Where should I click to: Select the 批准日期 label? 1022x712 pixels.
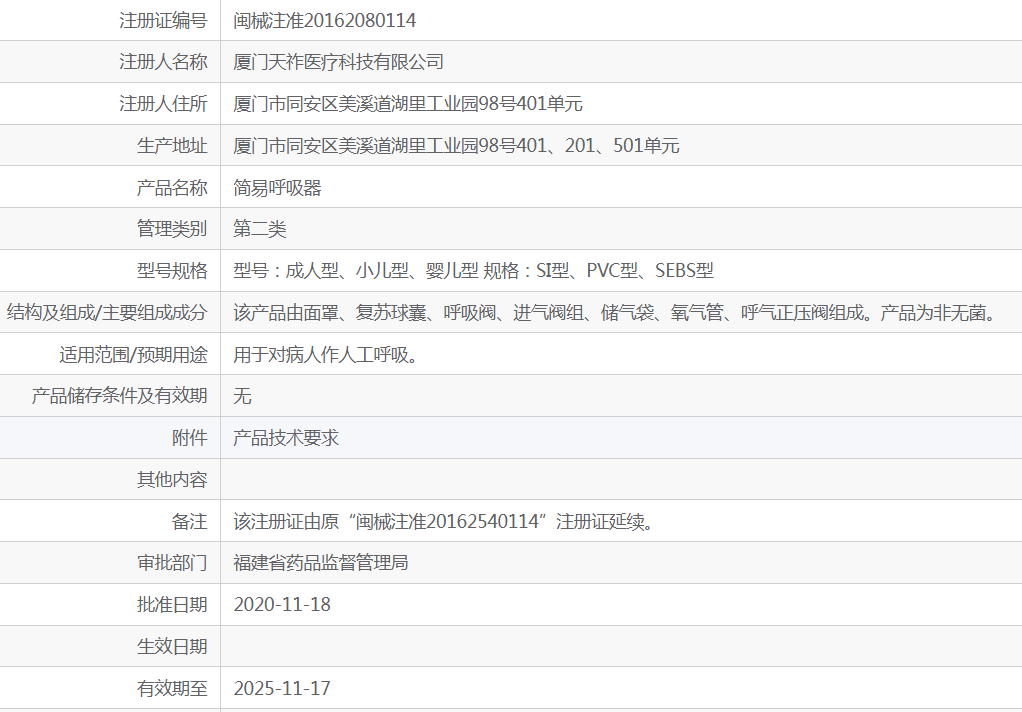pos(172,604)
